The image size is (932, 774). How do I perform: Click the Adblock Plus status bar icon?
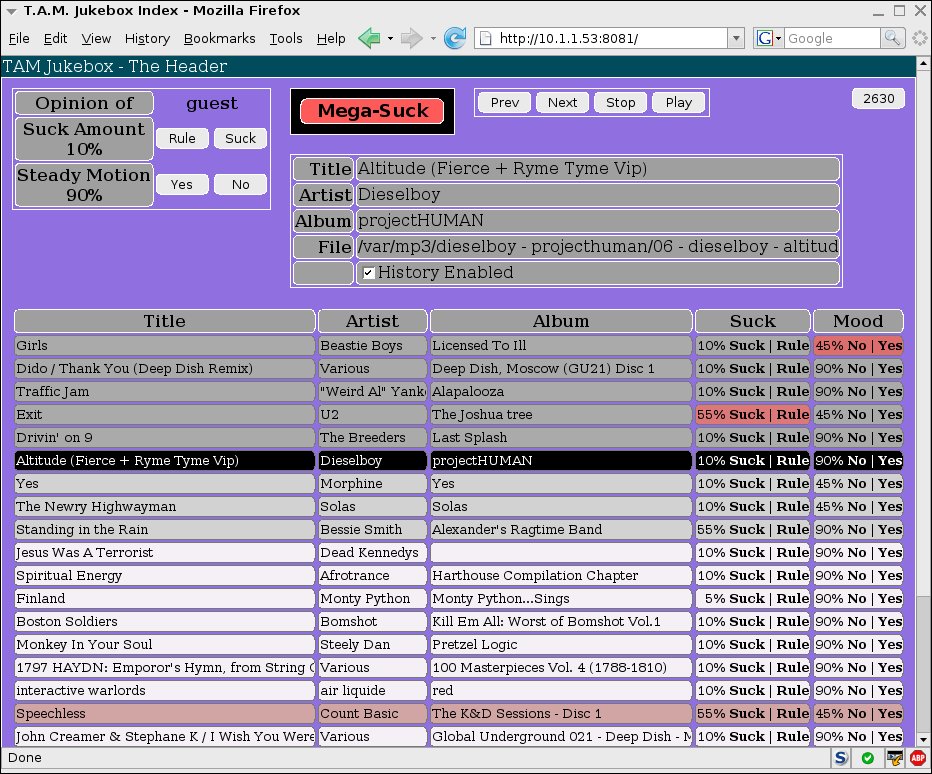[917, 758]
